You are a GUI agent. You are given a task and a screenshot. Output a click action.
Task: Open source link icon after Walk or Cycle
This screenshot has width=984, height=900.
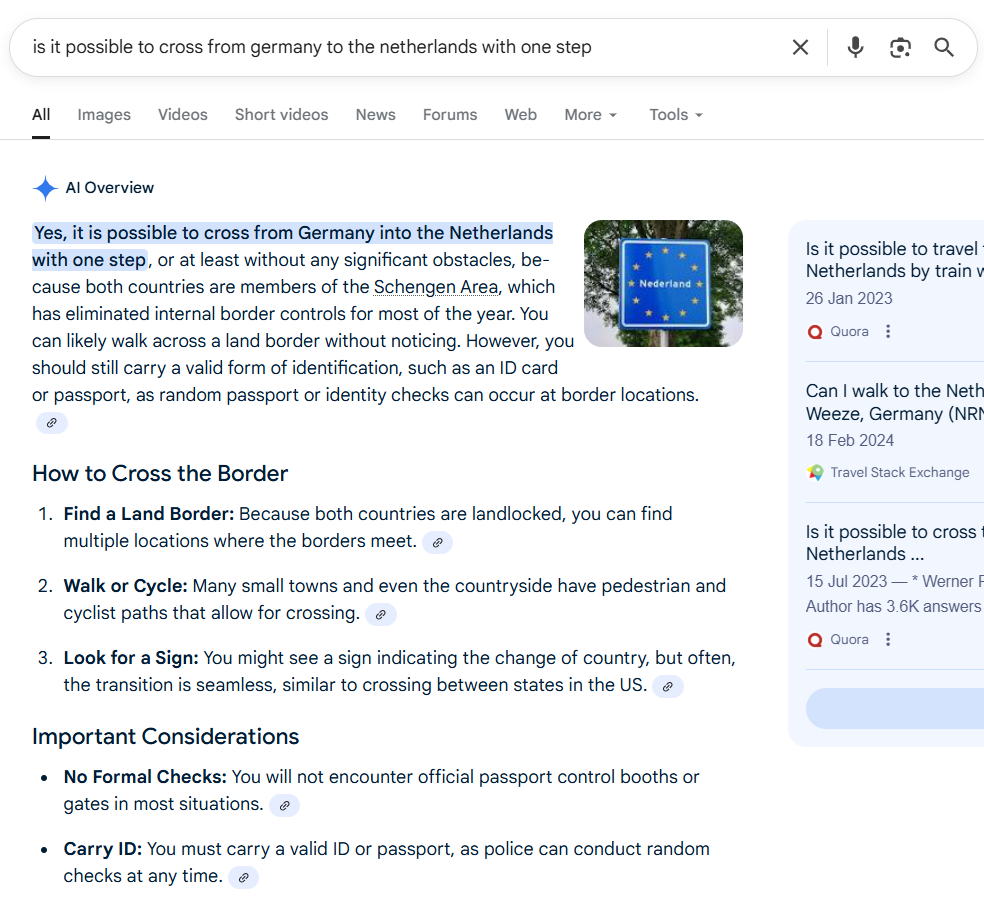pos(380,615)
